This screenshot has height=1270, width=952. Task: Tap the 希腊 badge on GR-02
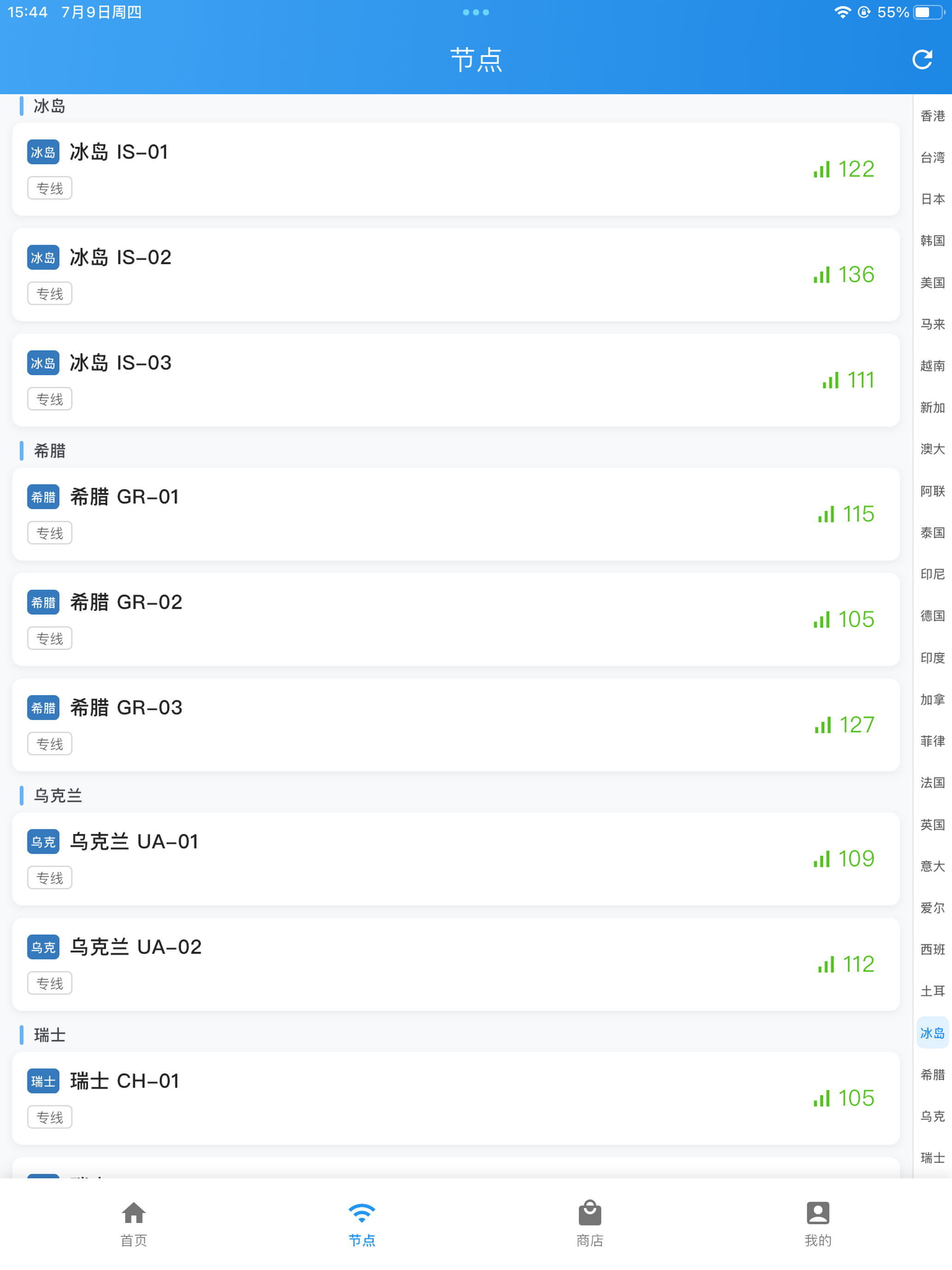click(43, 602)
